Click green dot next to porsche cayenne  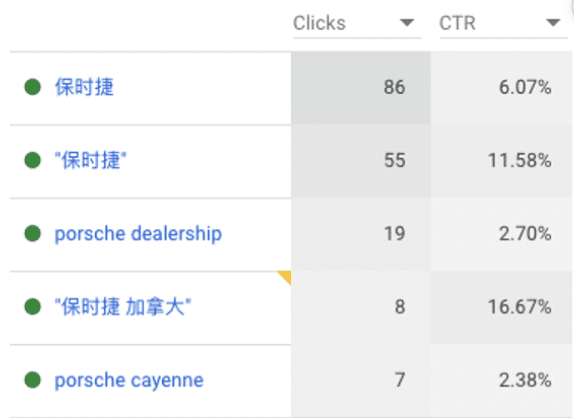(33, 380)
